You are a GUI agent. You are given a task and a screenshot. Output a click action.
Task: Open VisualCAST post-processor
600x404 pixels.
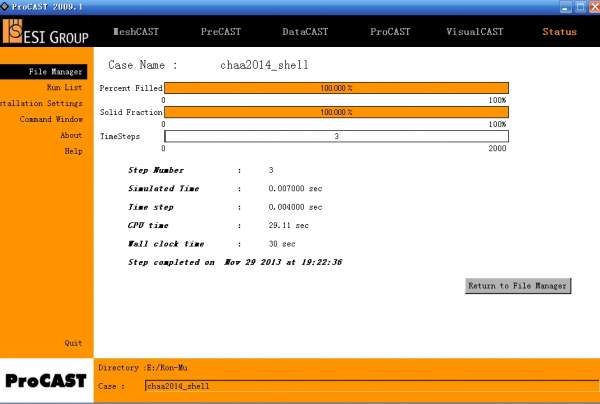[x=474, y=32]
